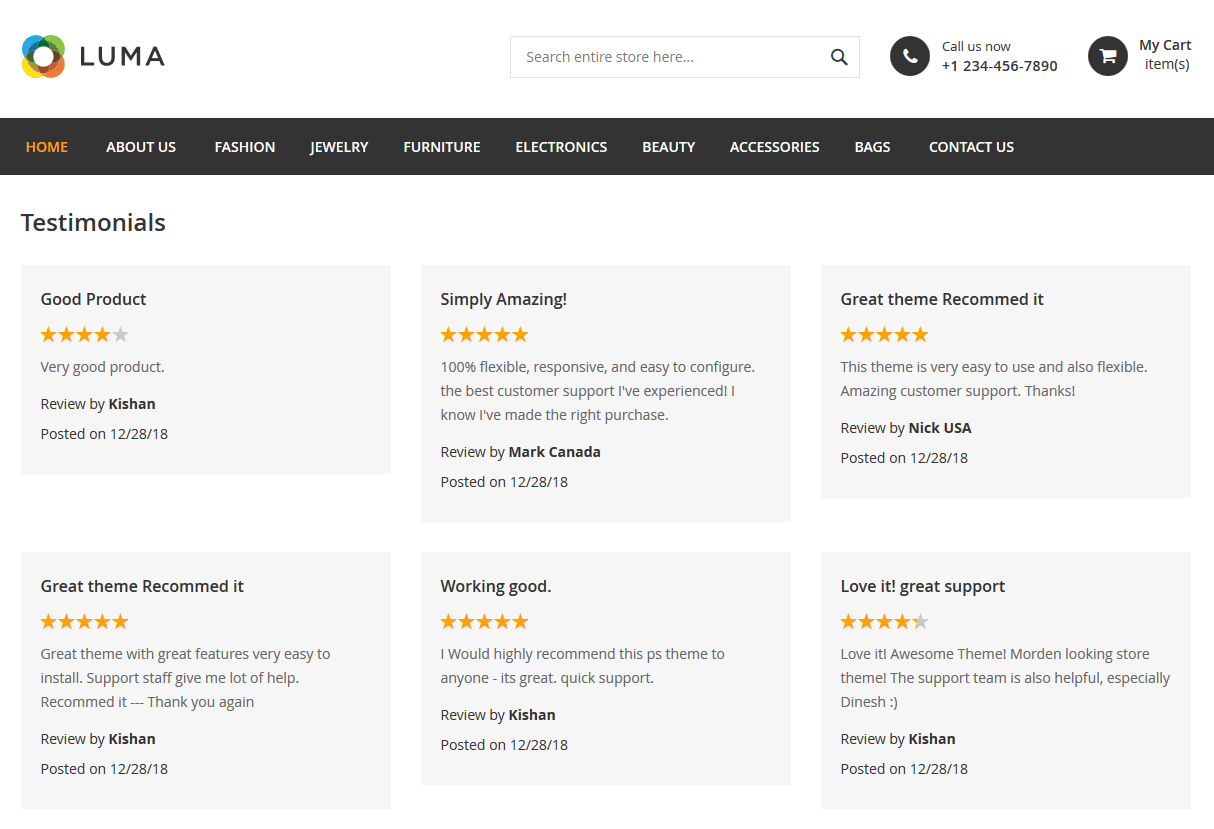Click star rating on Good Product review

click(85, 335)
